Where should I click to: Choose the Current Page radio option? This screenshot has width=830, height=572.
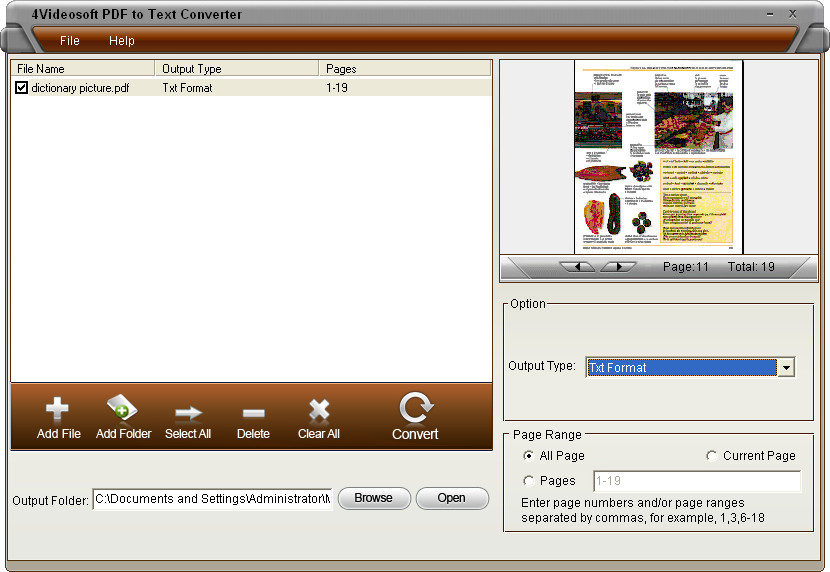(711, 456)
